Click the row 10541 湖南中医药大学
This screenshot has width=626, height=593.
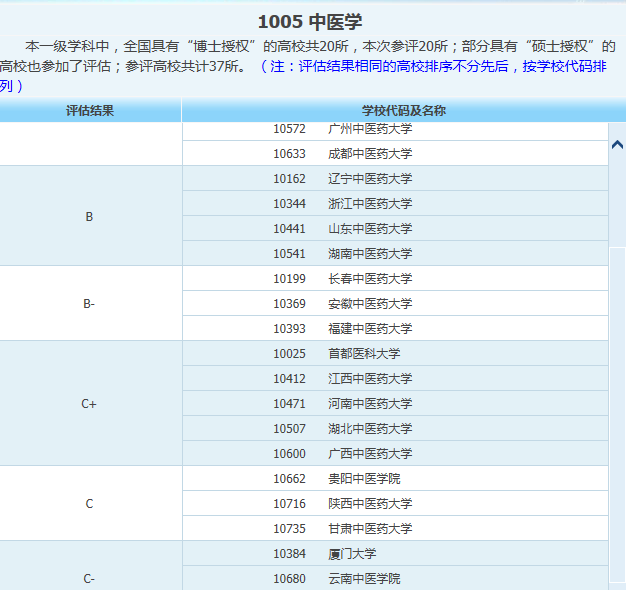[x=395, y=254]
